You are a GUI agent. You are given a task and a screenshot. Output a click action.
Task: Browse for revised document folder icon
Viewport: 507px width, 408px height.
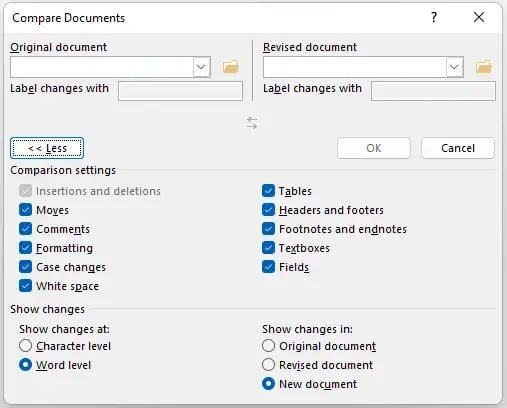pos(484,67)
